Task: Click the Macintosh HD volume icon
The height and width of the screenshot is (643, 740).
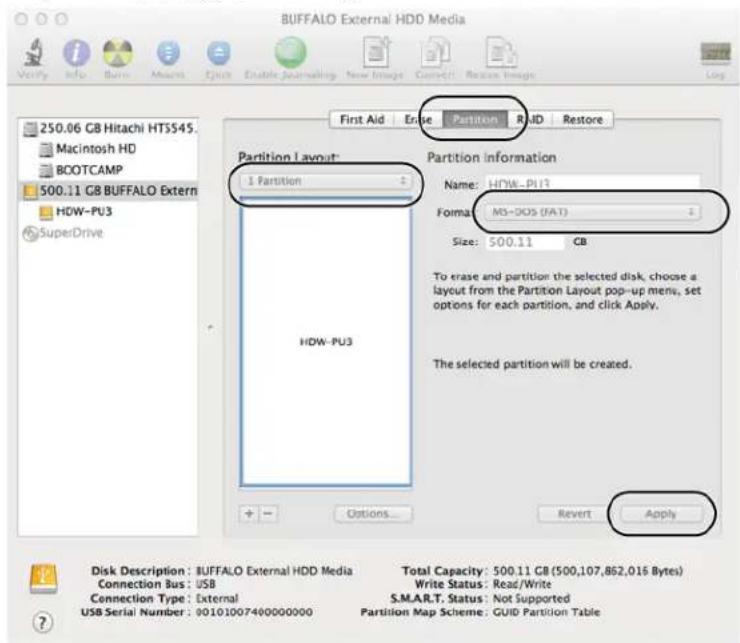Action: tap(46, 150)
